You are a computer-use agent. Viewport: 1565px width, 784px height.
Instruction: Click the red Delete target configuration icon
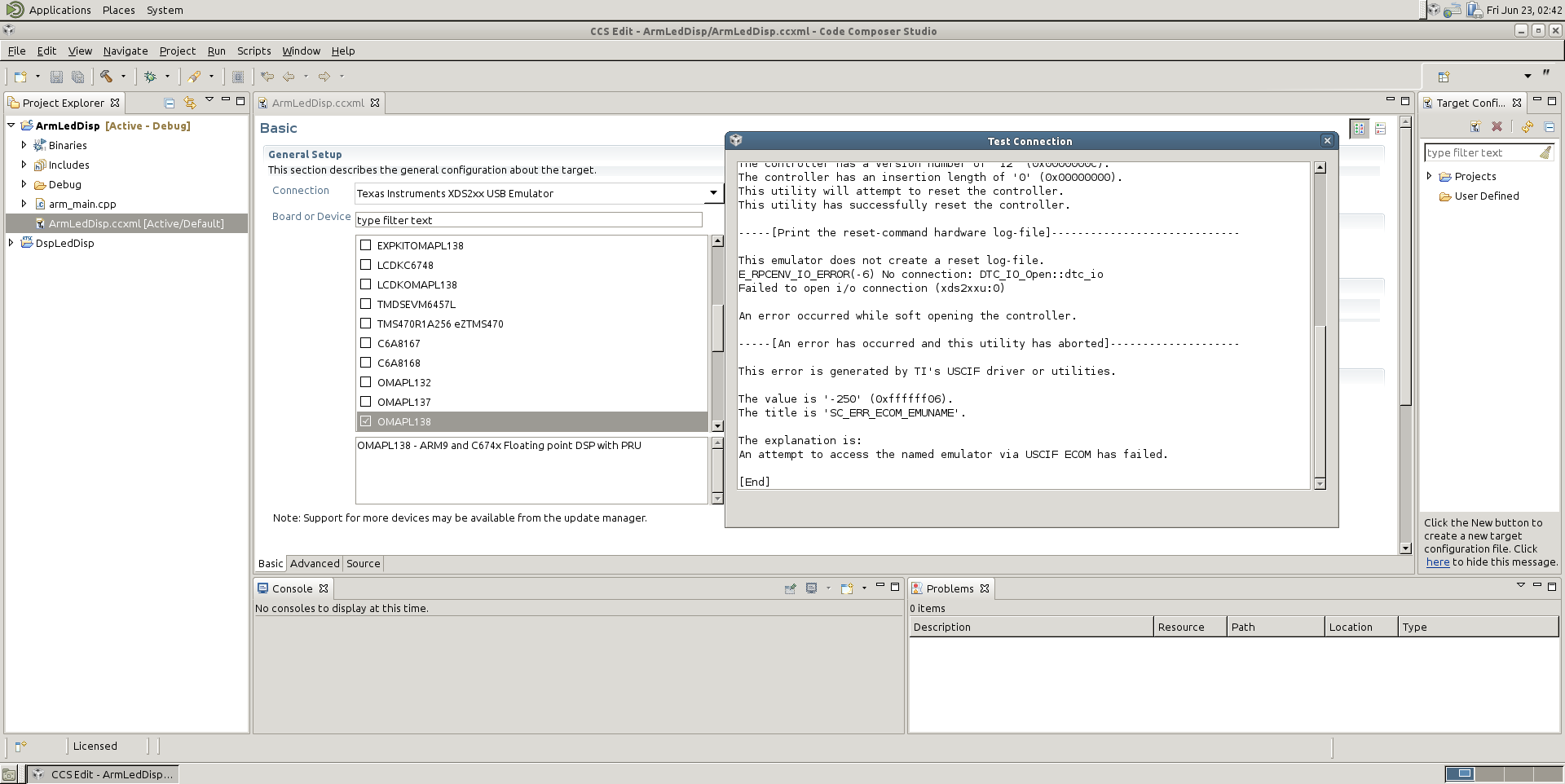click(x=1497, y=127)
